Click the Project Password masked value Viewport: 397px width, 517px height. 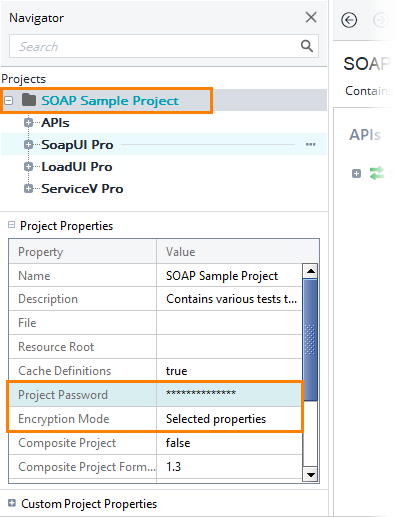click(x=201, y=394)
